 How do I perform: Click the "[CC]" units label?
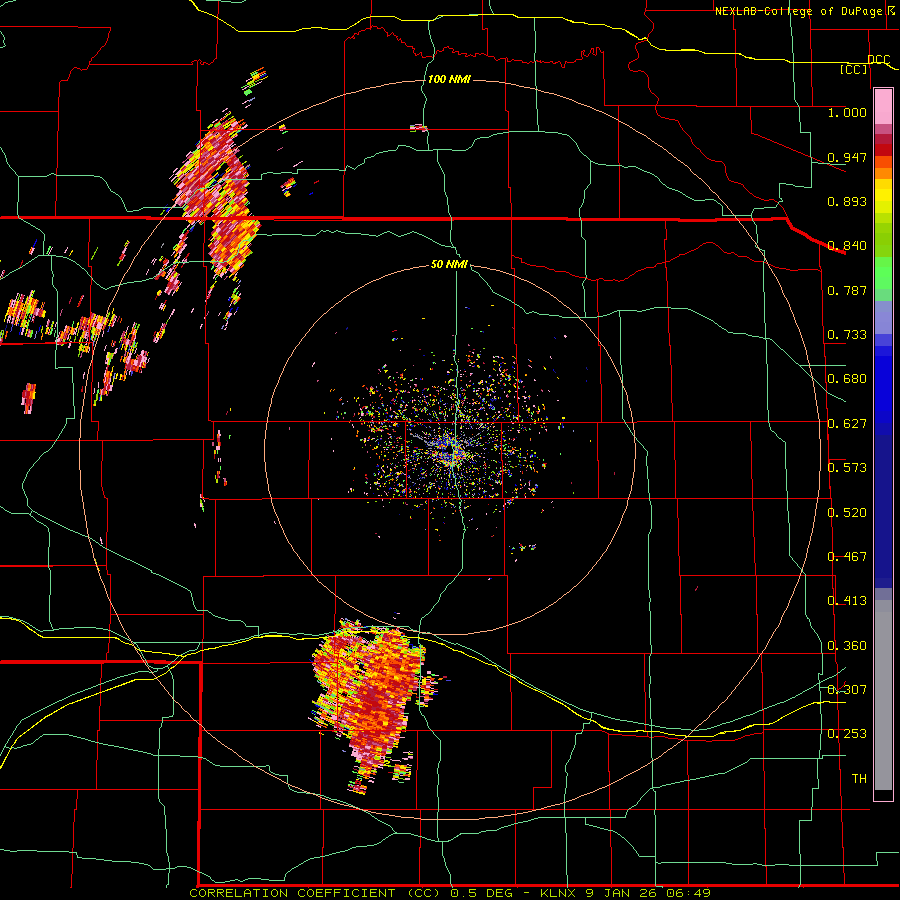click(x=854, y=69)
